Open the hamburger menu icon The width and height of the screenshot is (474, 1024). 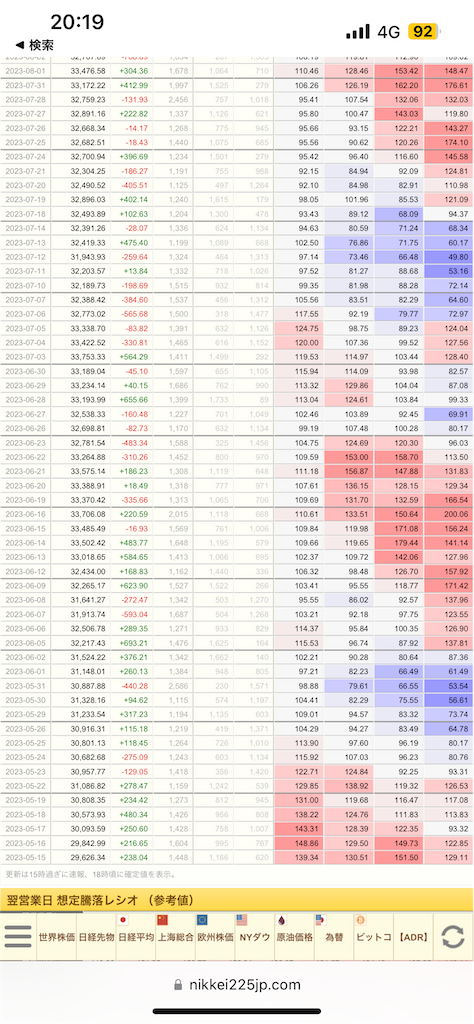[18, 936]
